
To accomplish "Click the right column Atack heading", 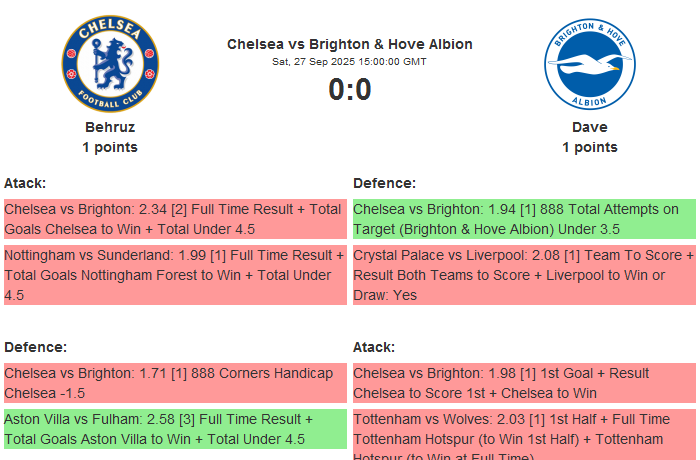I will click(x=374, y=347).
